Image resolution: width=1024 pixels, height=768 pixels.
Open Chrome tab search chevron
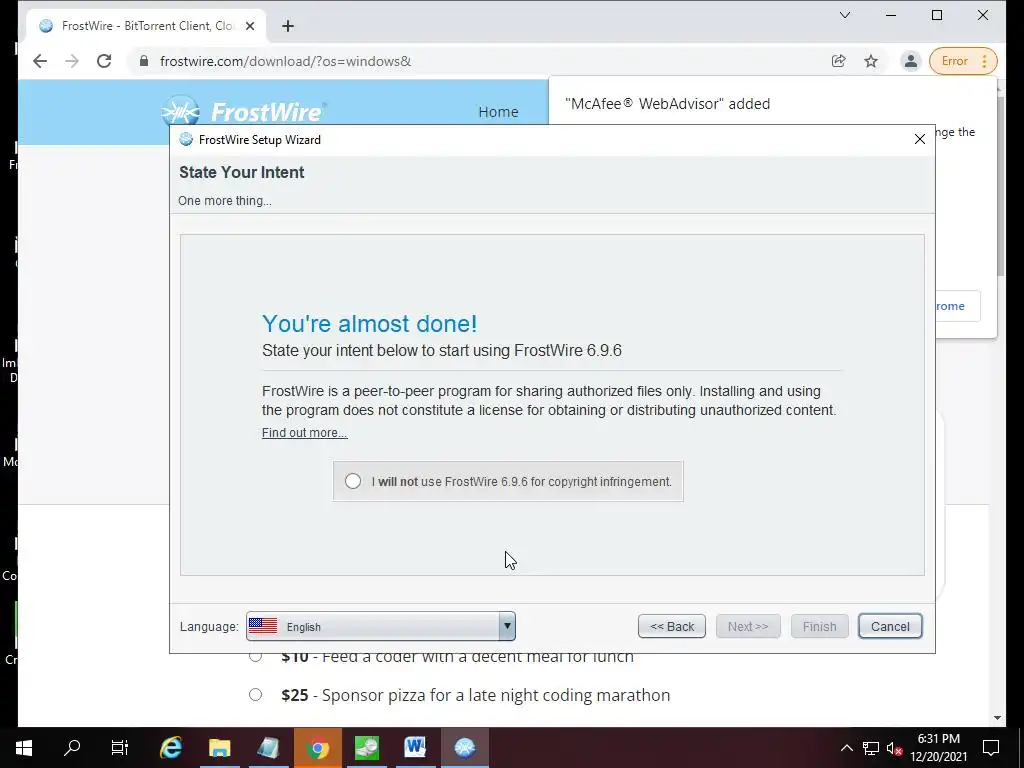pyautogui.click(x=844, y=15)
